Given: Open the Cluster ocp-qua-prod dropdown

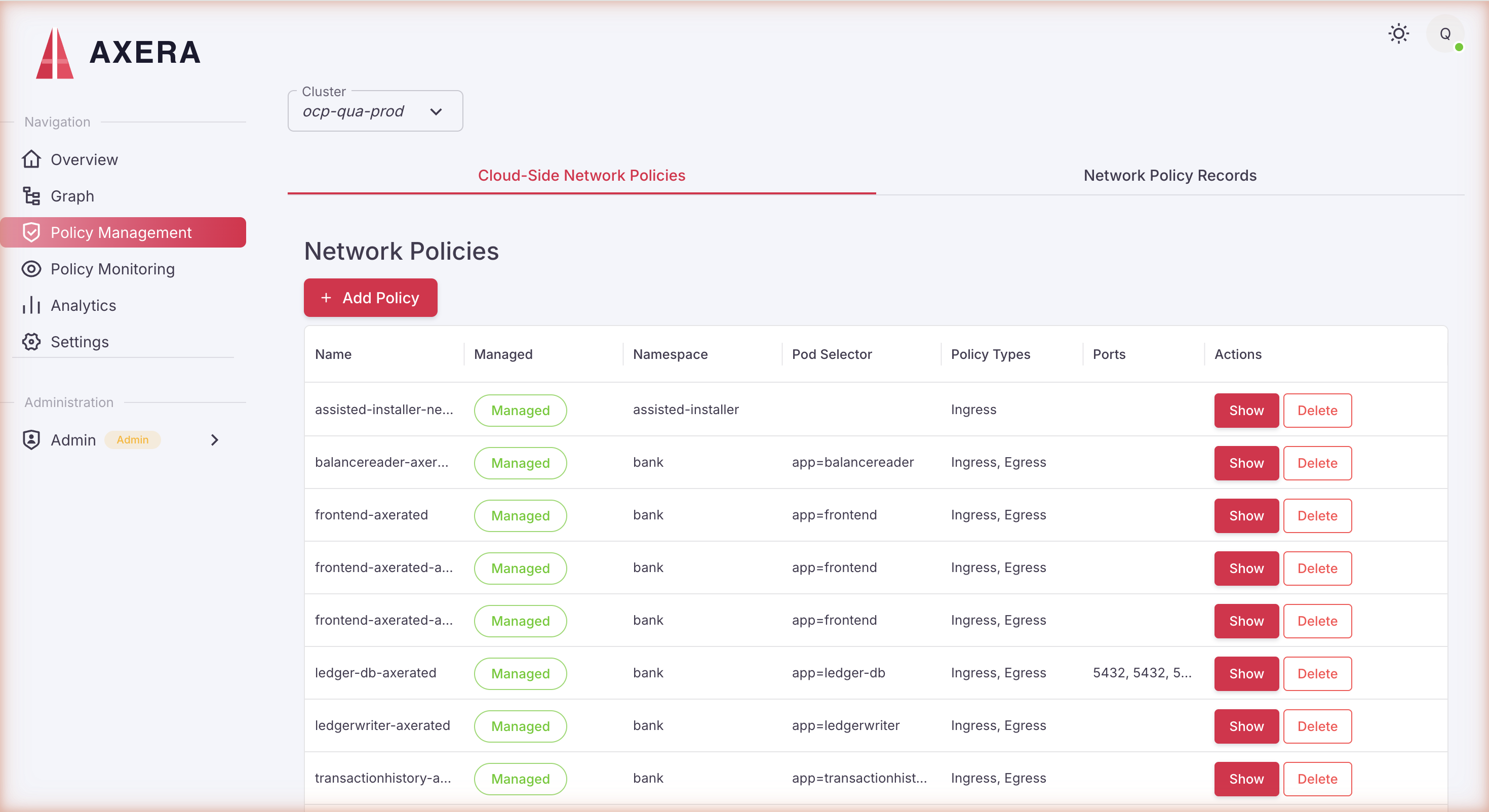Looking at the screenshot, I should point(375,111).
